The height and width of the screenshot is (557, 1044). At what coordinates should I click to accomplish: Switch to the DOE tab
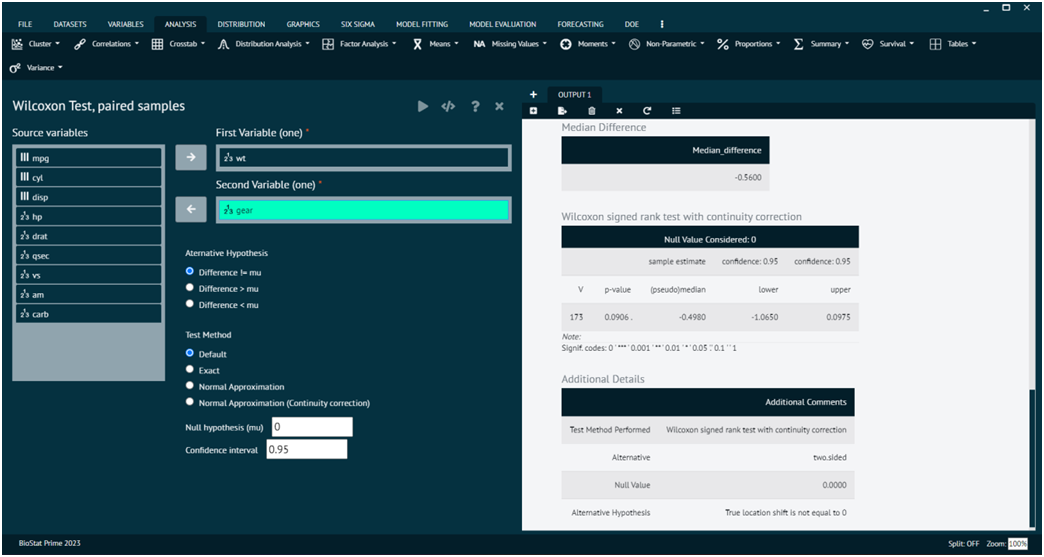(632, 25)
